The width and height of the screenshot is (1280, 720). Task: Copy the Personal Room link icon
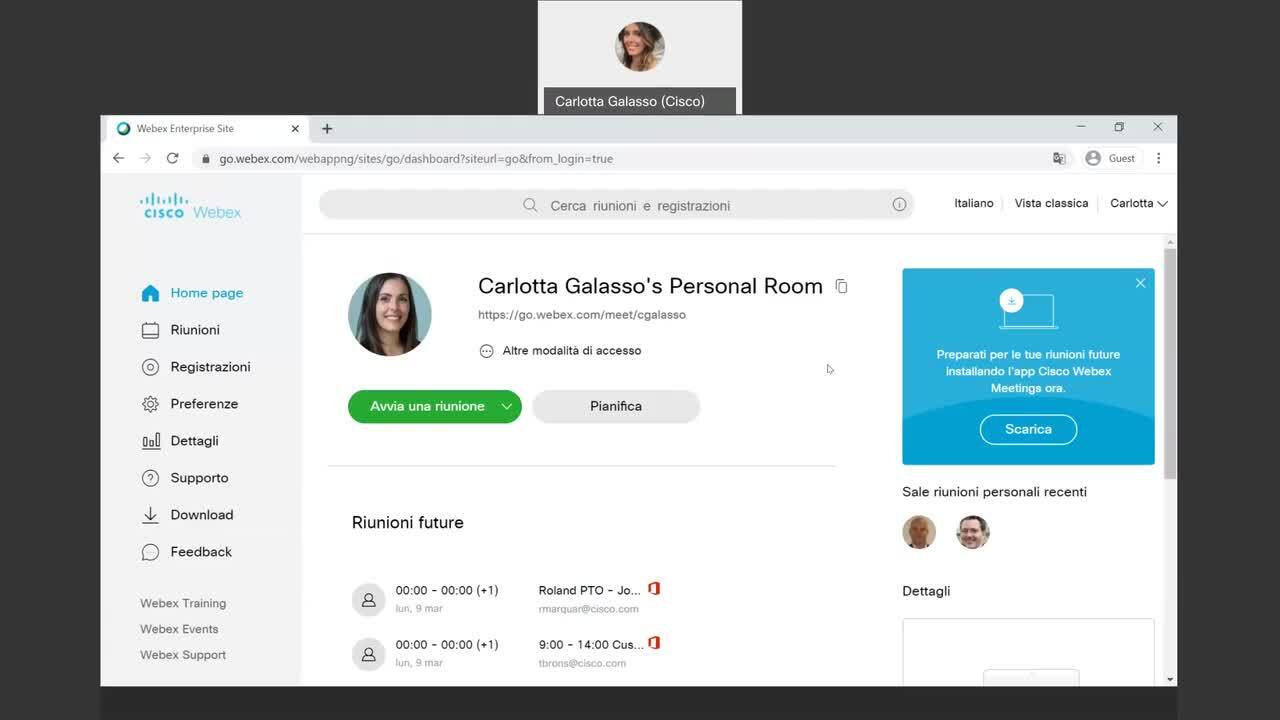841,287
